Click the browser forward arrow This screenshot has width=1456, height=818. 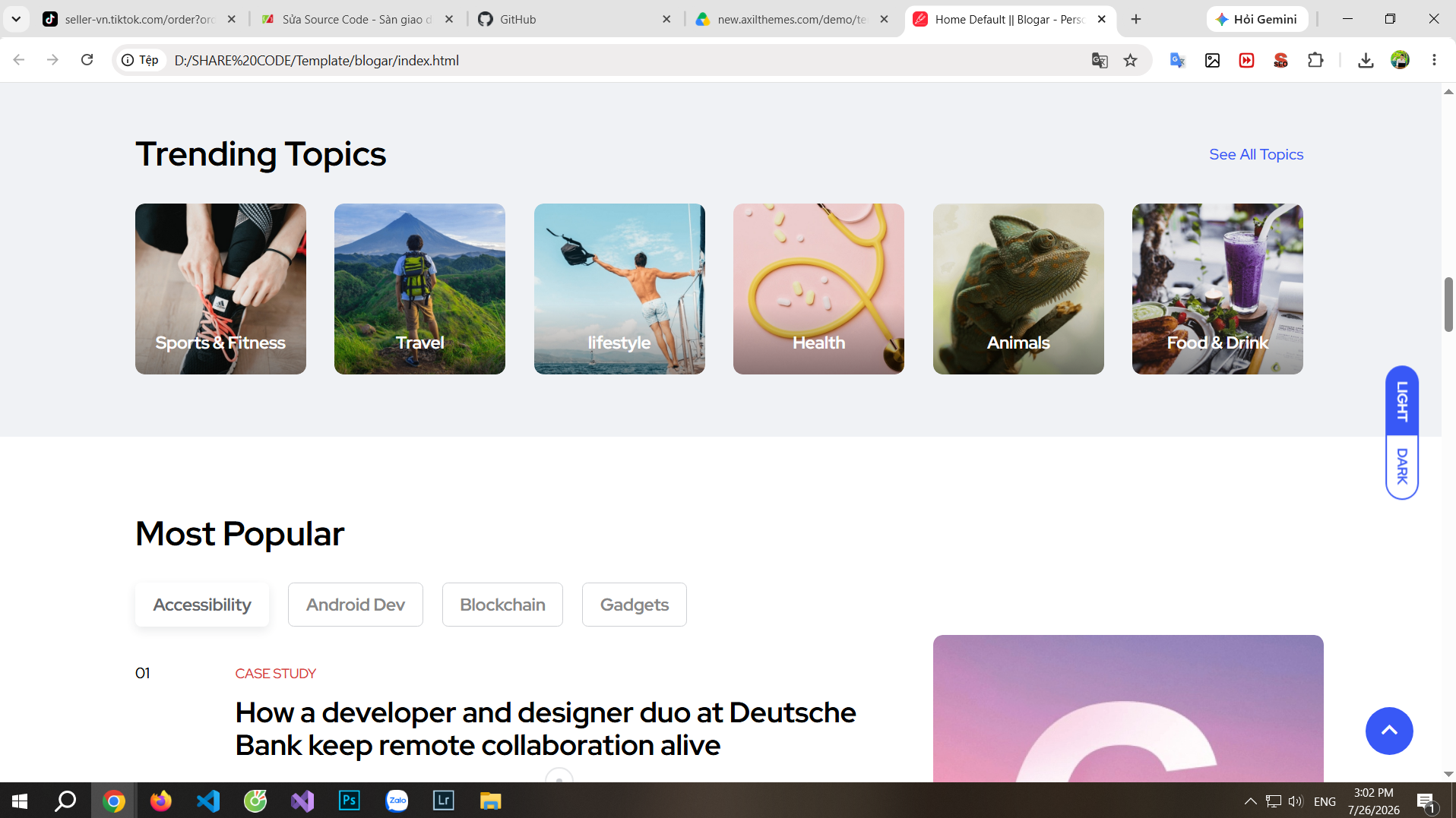pos(52,60)
